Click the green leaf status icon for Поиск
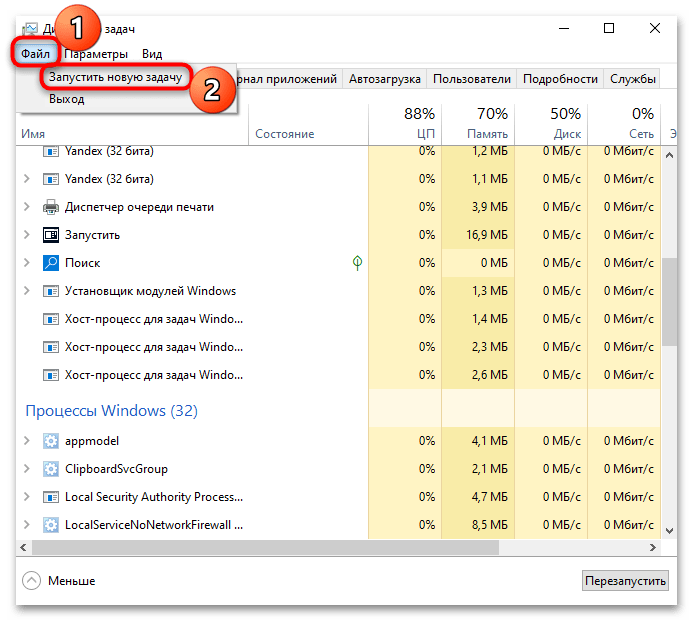This screenshot has height=621, width=693. 357,263
